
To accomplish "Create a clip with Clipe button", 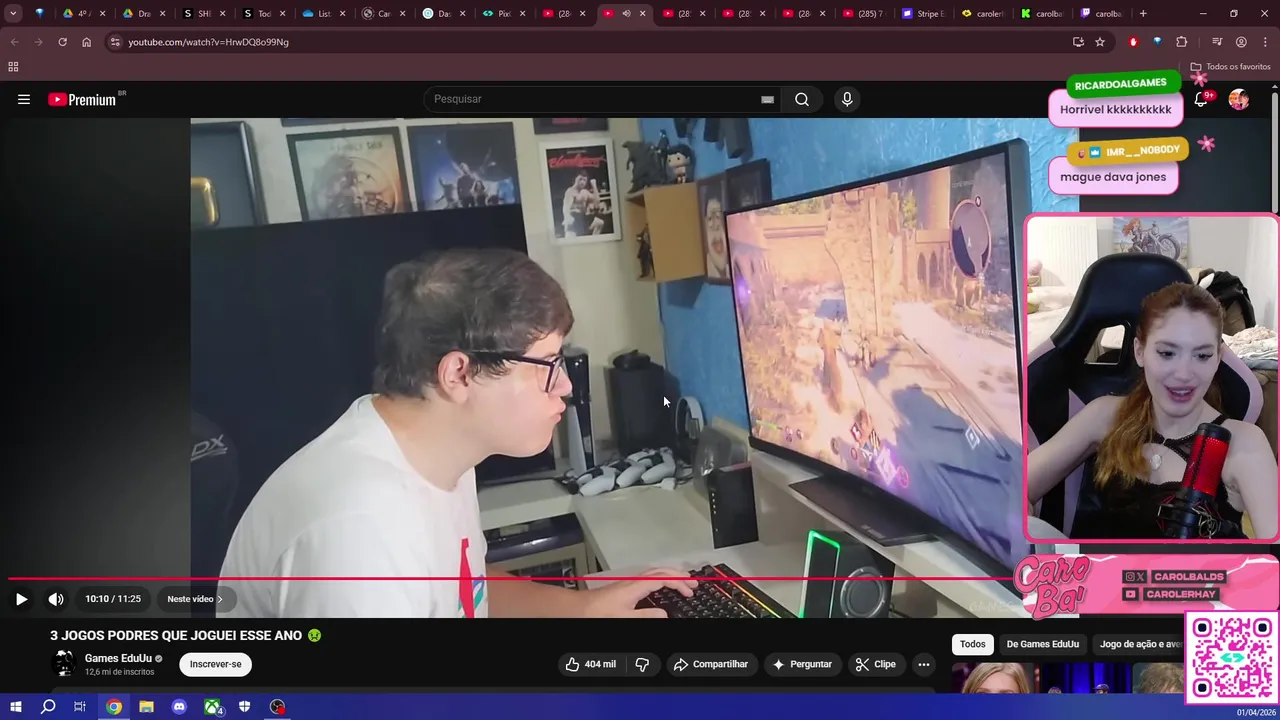I will click(x=875, y=664).
